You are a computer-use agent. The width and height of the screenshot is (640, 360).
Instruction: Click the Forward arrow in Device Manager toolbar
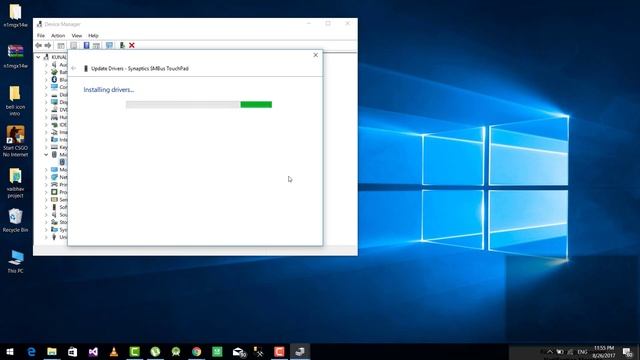point(48,45)
